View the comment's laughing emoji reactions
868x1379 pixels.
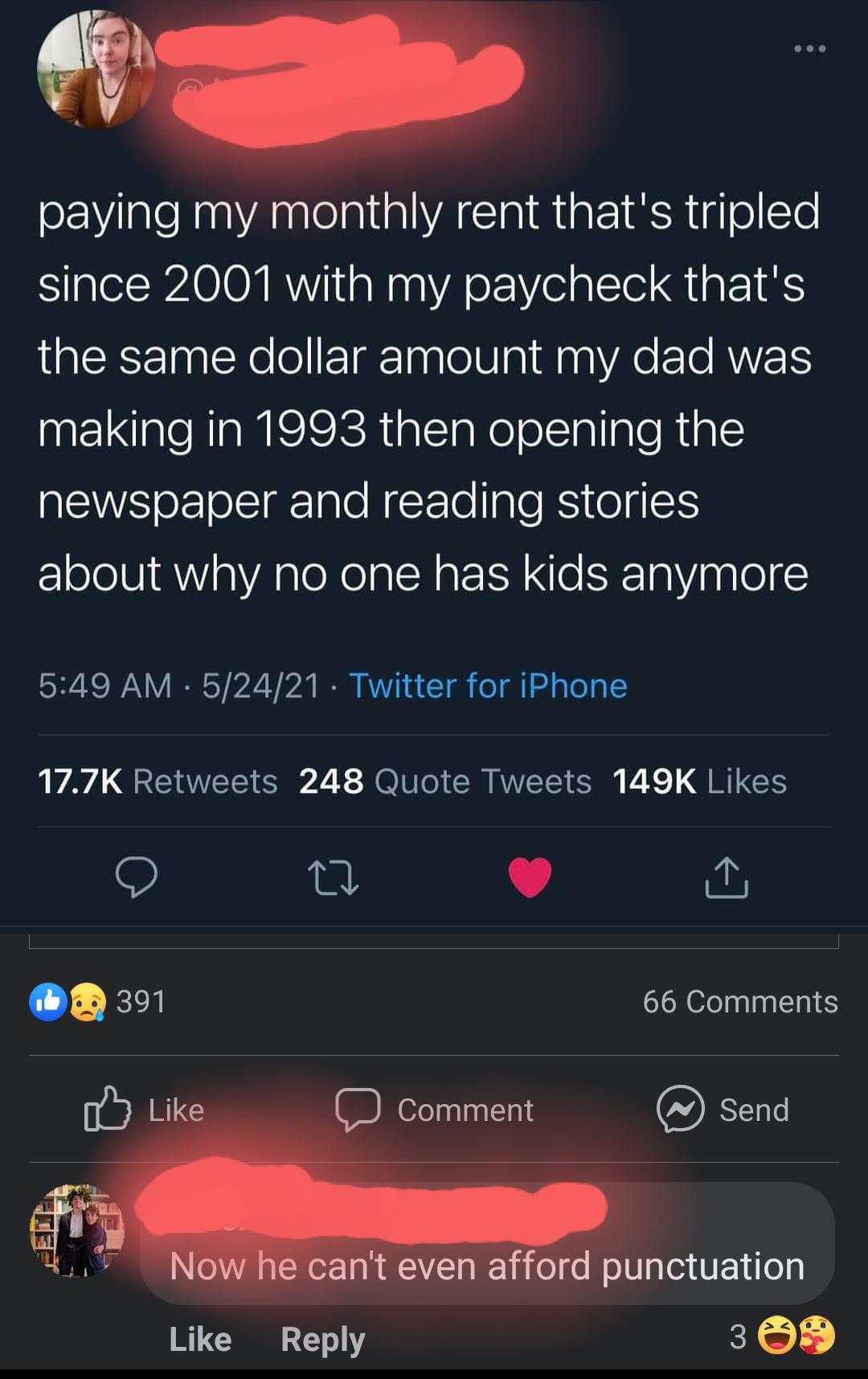[x=777, y=1336]
